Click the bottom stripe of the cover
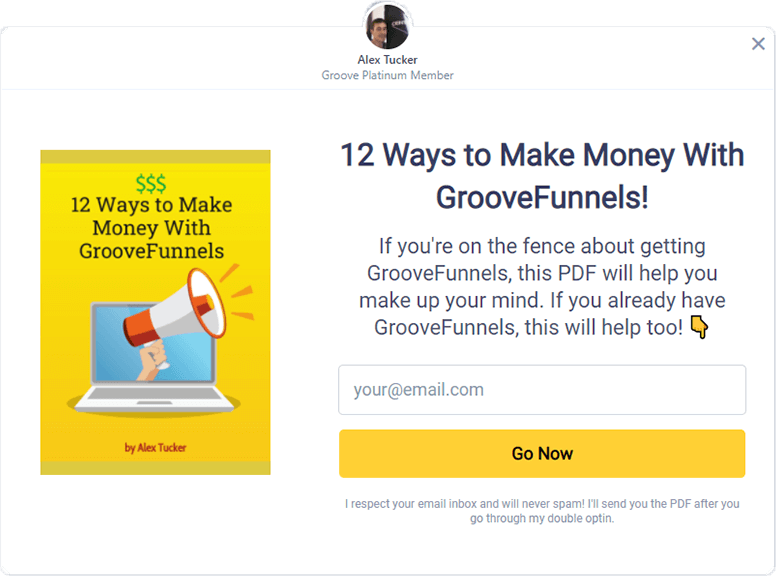This screenshot has height=576, width=776. (155, 468)
